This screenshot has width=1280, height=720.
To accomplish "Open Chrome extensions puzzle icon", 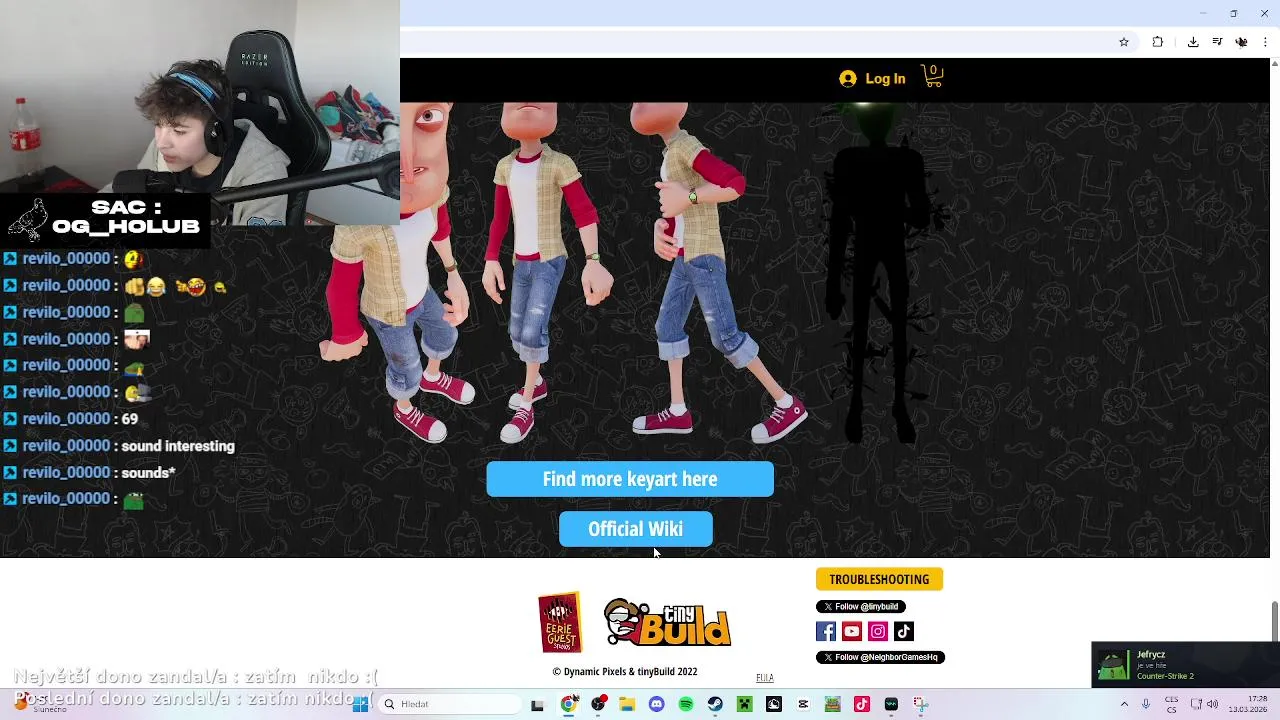I will coord(1158,42).
